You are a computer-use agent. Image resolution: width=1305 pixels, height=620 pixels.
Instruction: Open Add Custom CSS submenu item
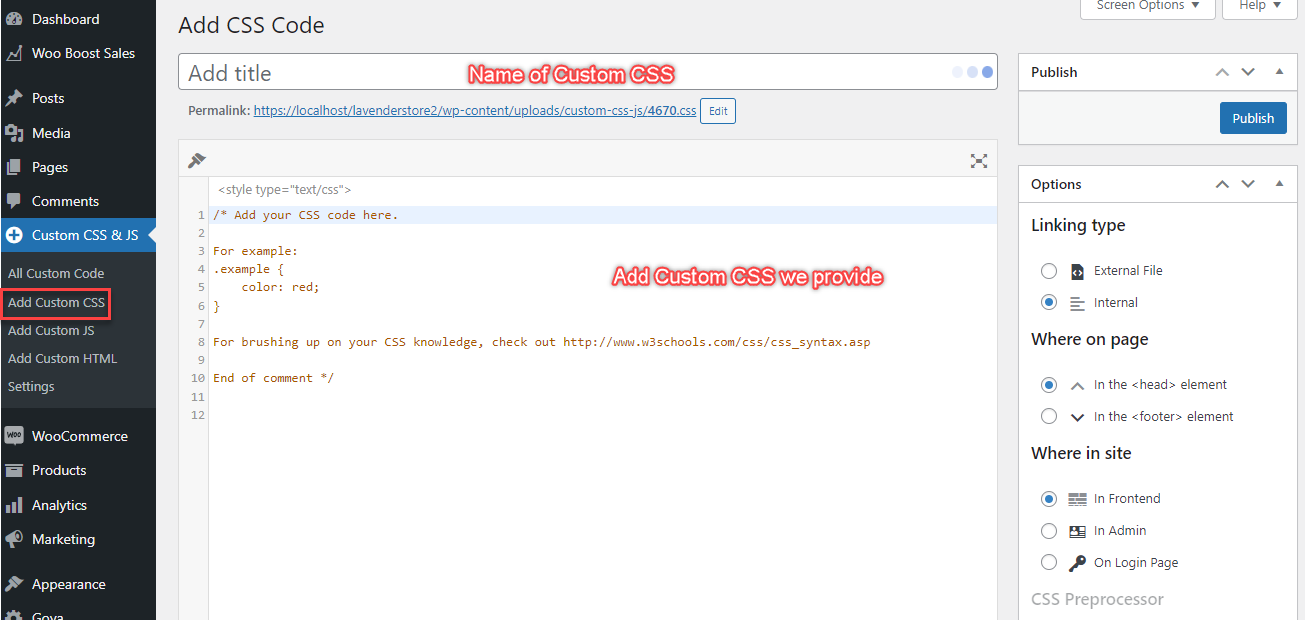[56, 302]
